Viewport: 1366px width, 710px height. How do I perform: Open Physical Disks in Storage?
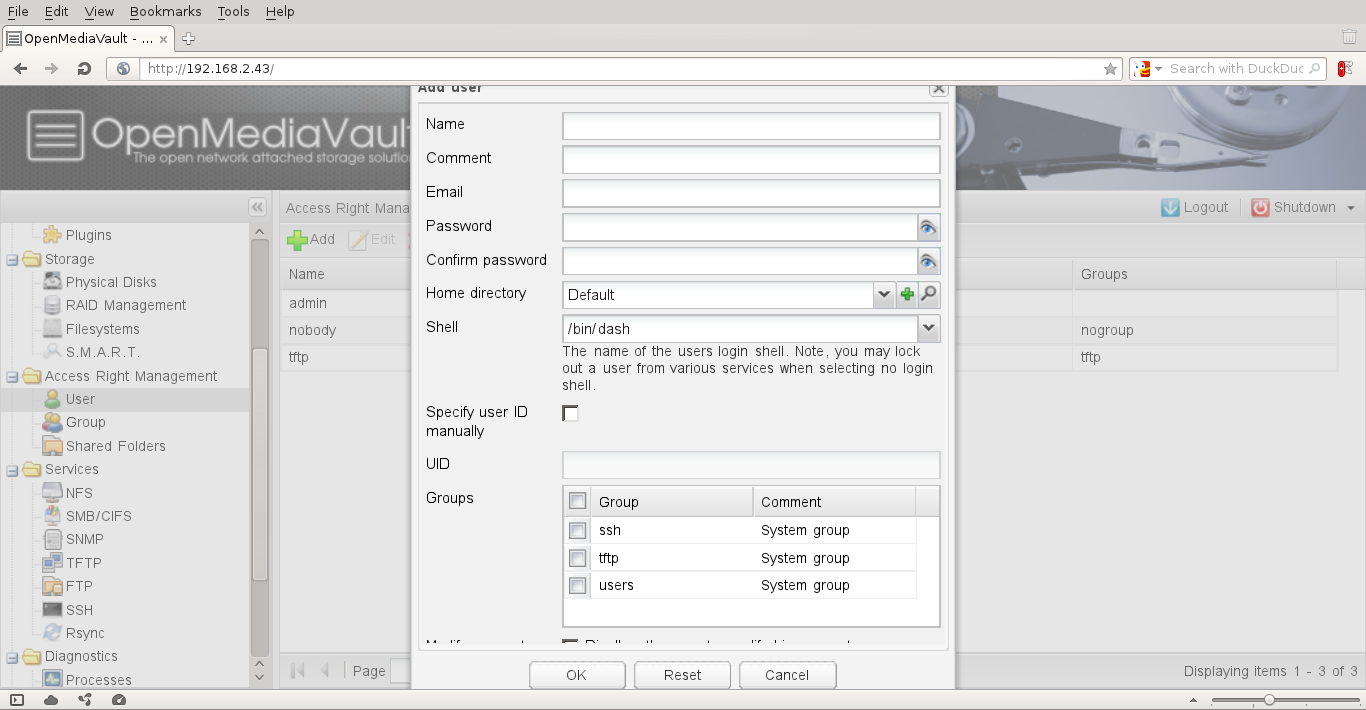pos(99,282)
